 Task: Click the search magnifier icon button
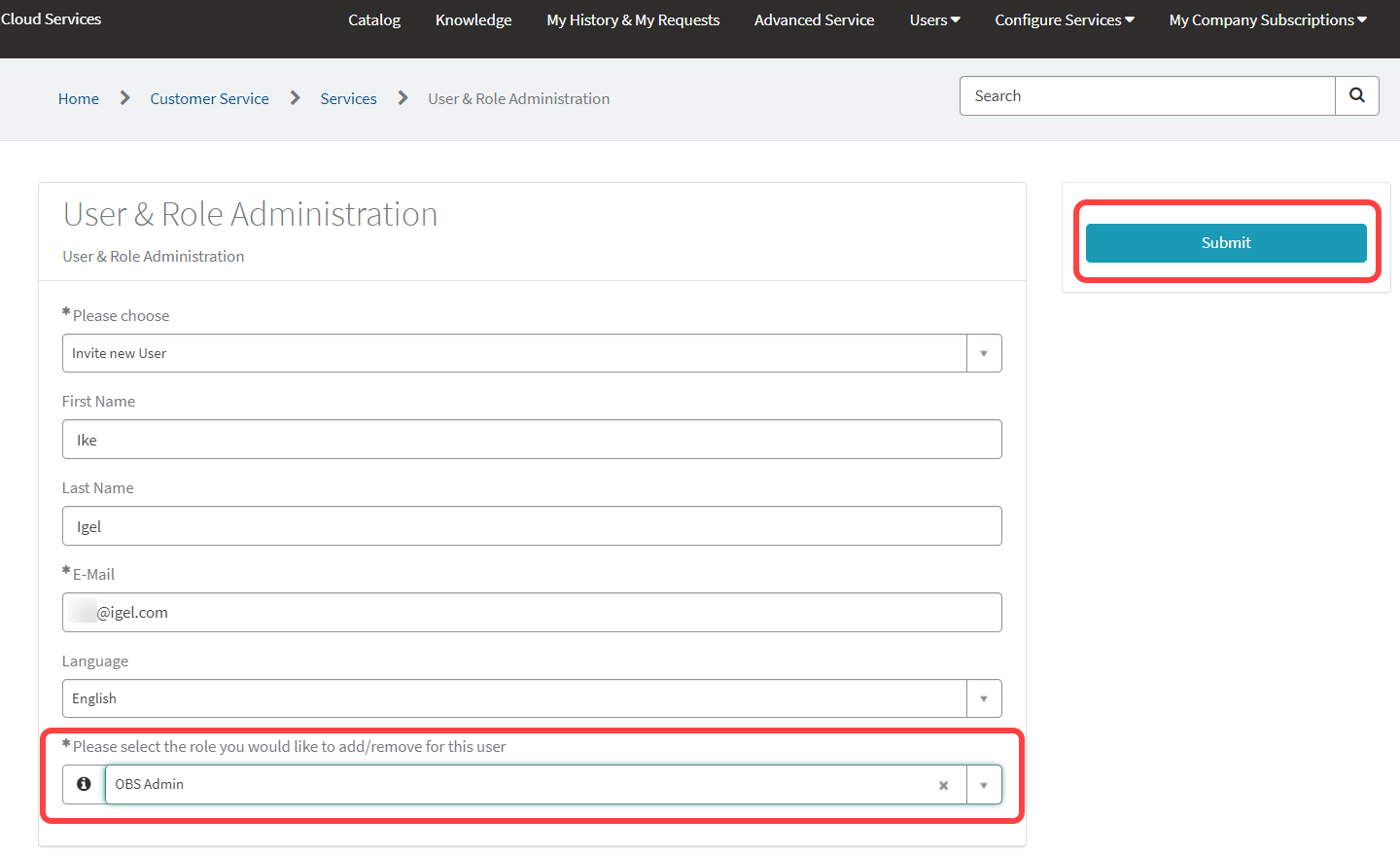coord(1356,95)
